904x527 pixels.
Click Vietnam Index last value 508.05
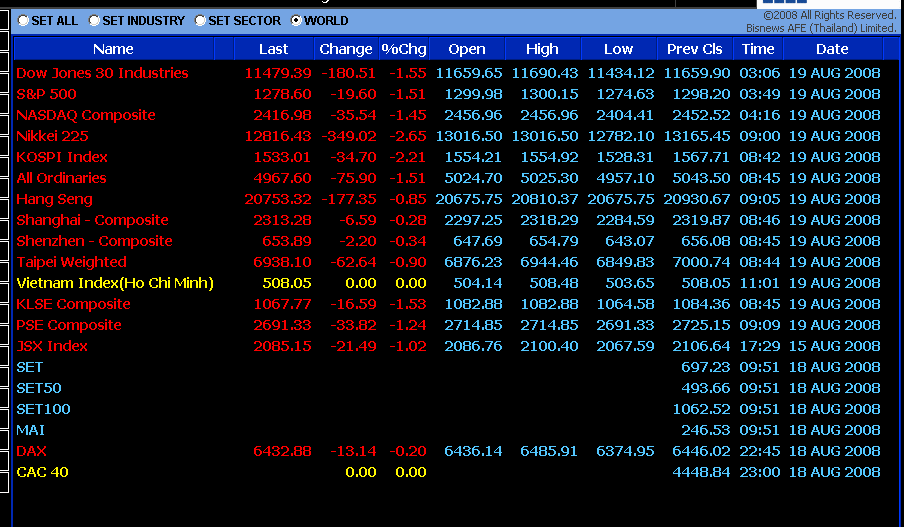point(287,283)
